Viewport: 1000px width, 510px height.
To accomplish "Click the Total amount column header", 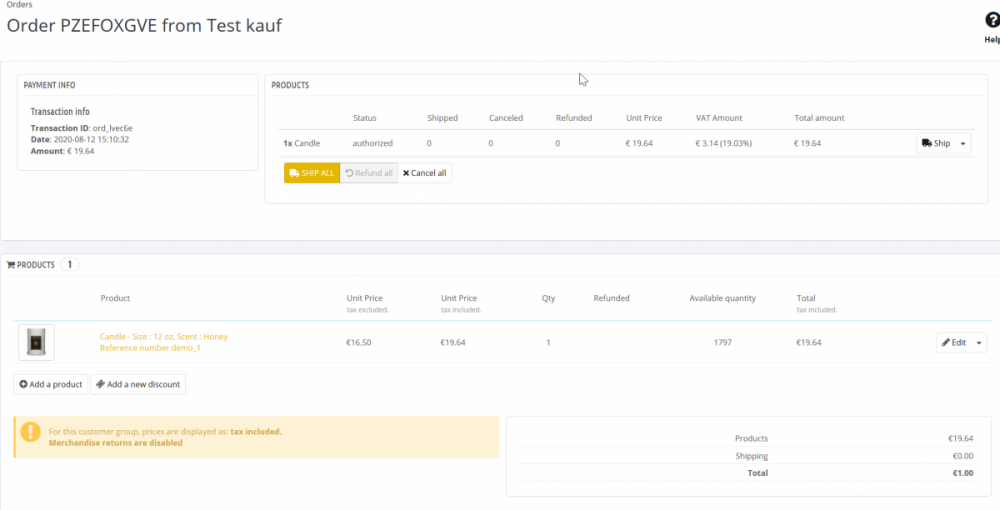I will 819,118.
